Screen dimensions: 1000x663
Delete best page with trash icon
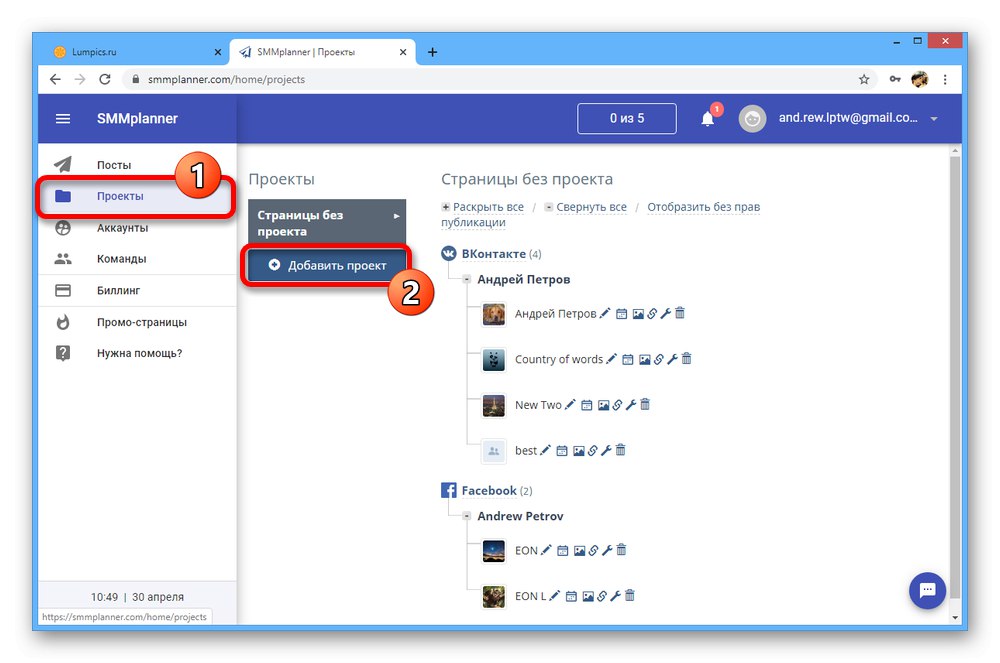coord(621,449)
